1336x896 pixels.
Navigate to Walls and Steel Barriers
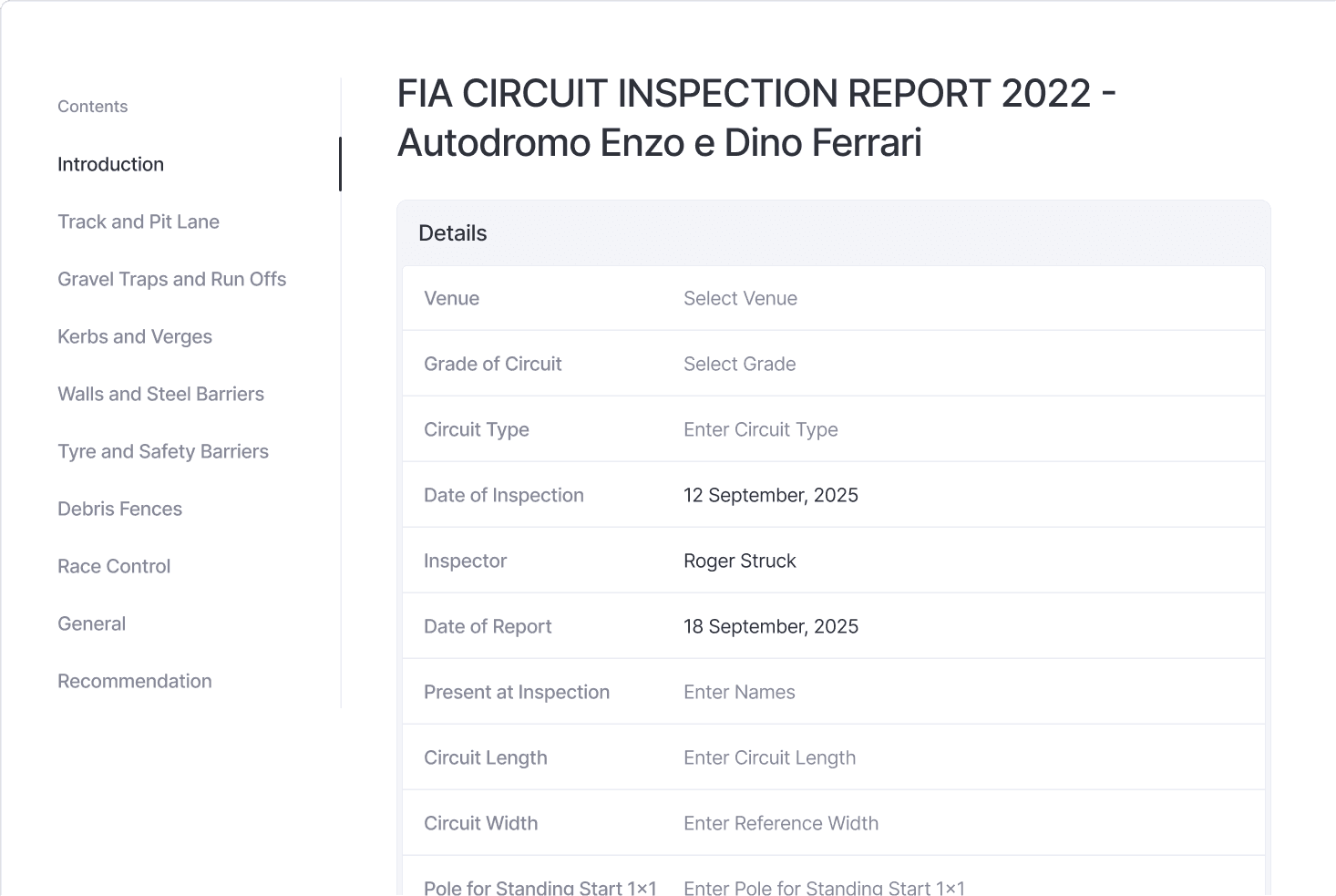160,394
